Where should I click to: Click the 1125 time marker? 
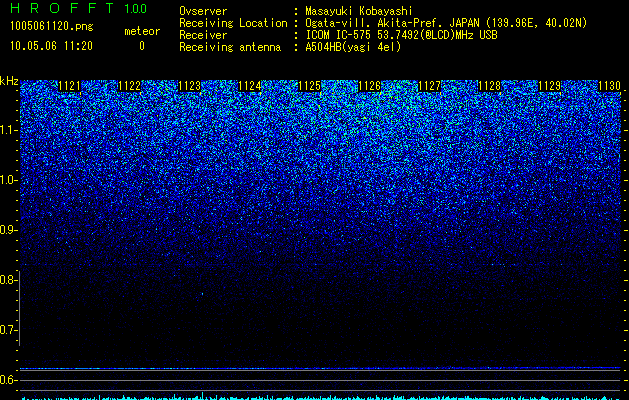(x=310, y=86)
